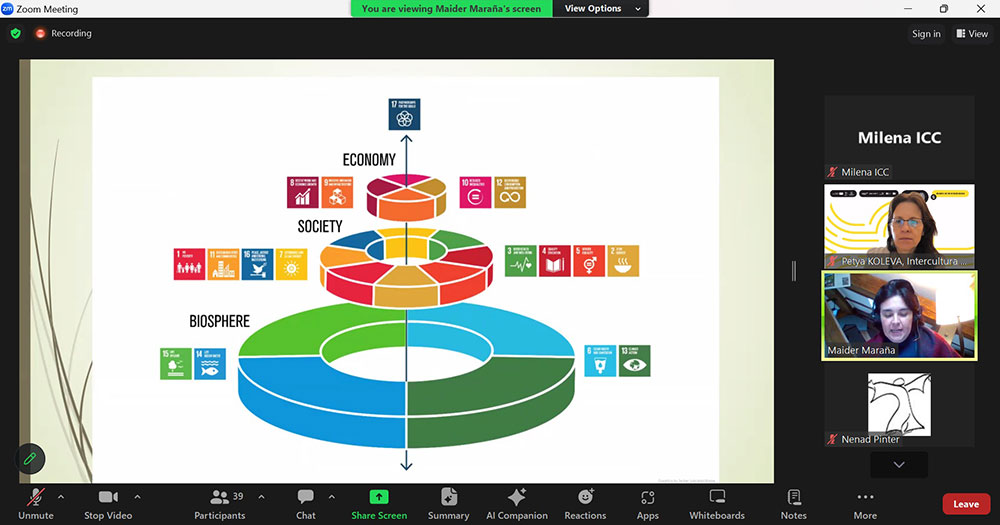Open the More menu

click(865, 498)
